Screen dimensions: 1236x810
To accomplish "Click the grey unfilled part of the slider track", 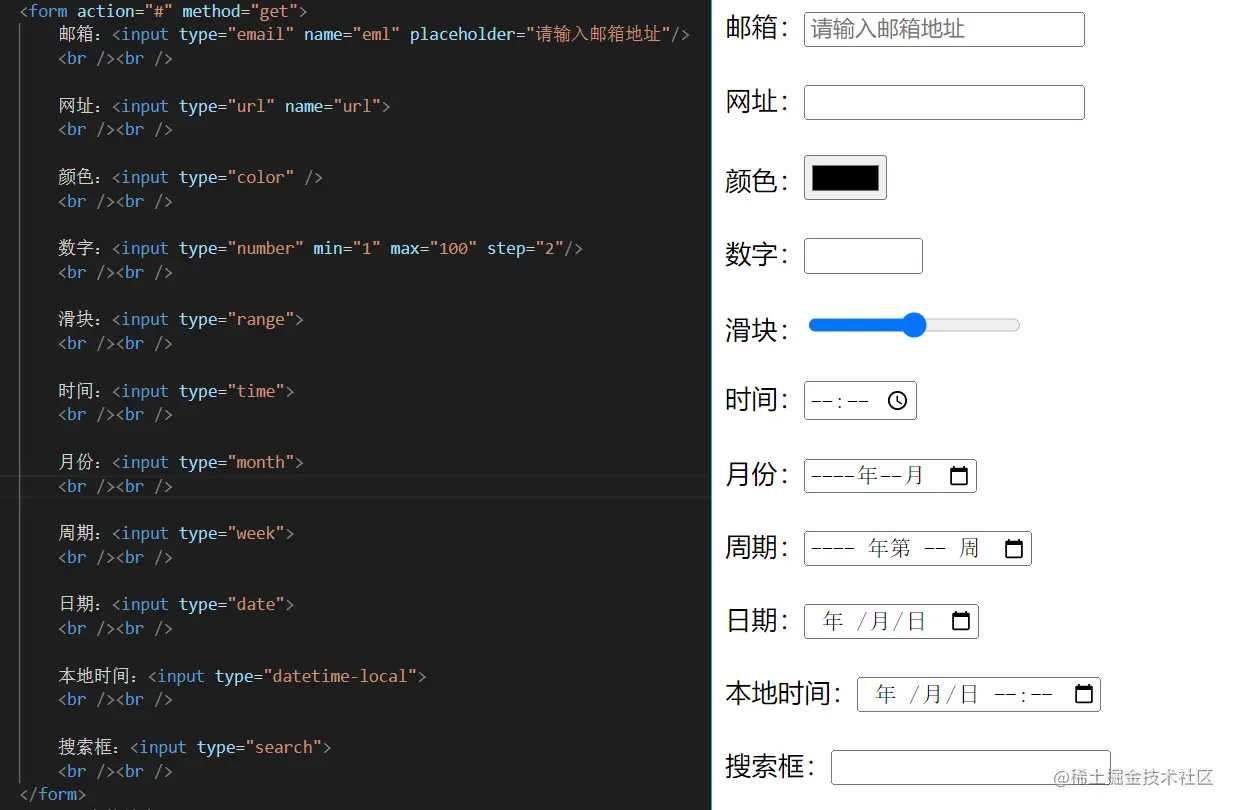I will [972, 325].
